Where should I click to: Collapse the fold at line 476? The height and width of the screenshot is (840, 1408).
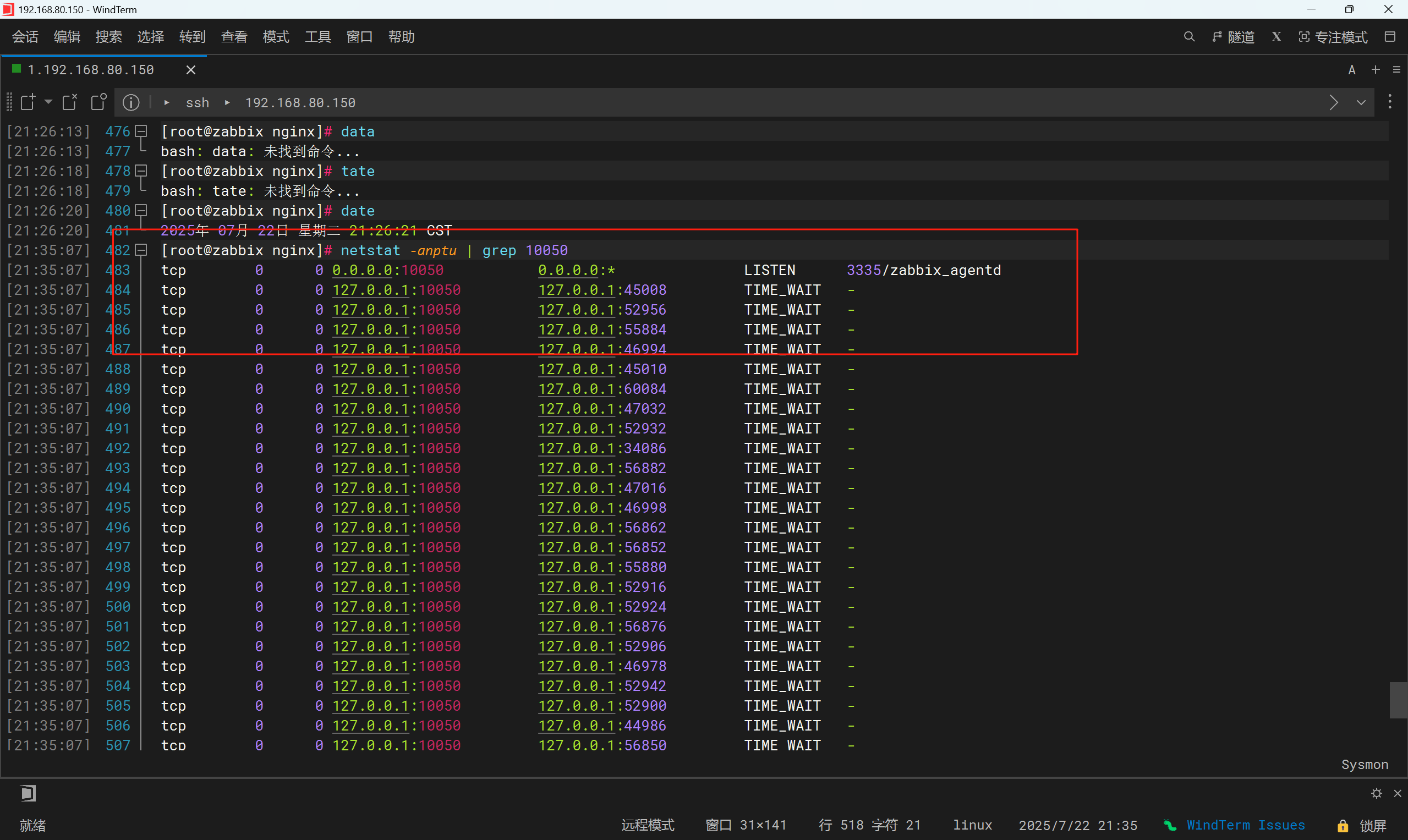tap(141, 131)
